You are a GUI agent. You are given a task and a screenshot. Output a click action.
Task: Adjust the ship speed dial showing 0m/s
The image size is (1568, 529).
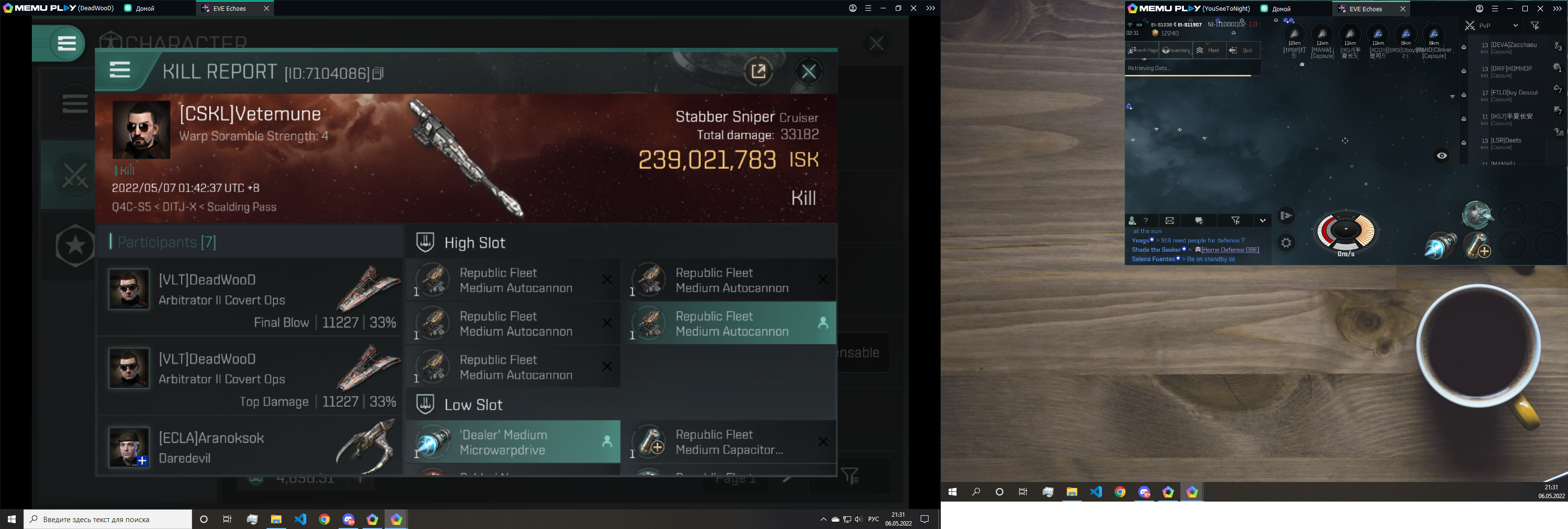pos(1346,232)
